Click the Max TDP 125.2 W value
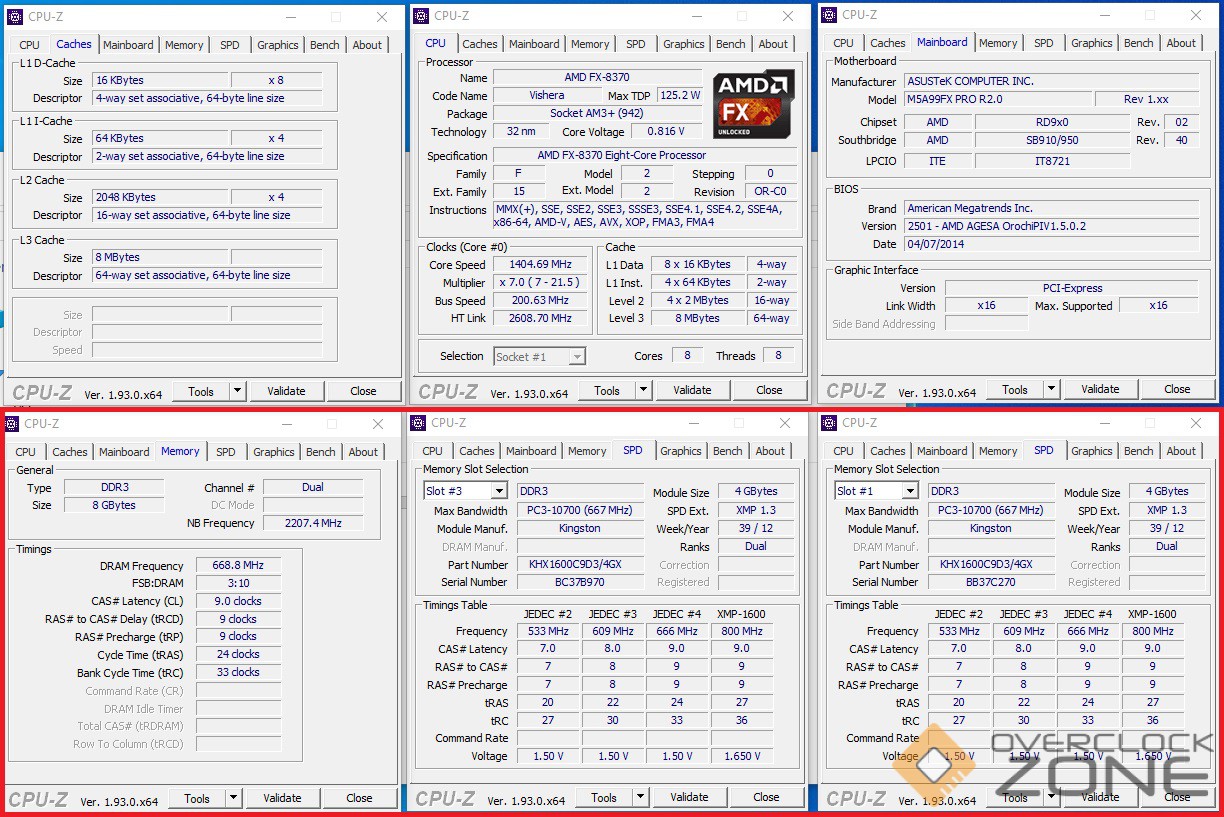The image size is (1224, 817). click(x=680, y=96)
